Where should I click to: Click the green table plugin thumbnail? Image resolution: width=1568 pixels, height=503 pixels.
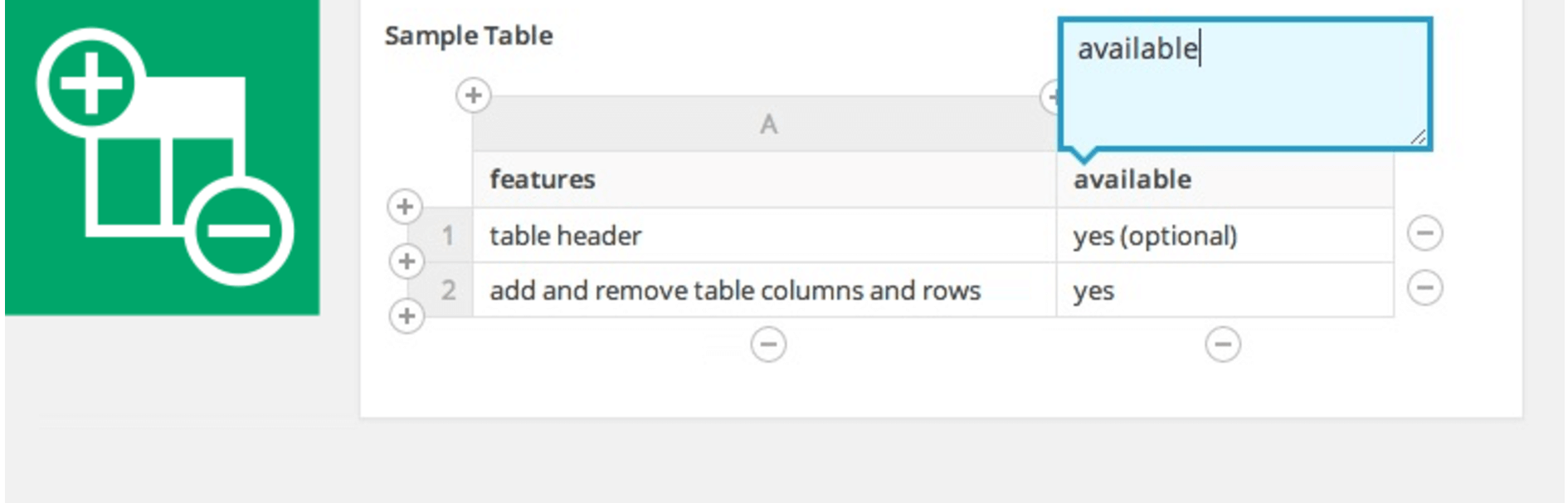163,156
